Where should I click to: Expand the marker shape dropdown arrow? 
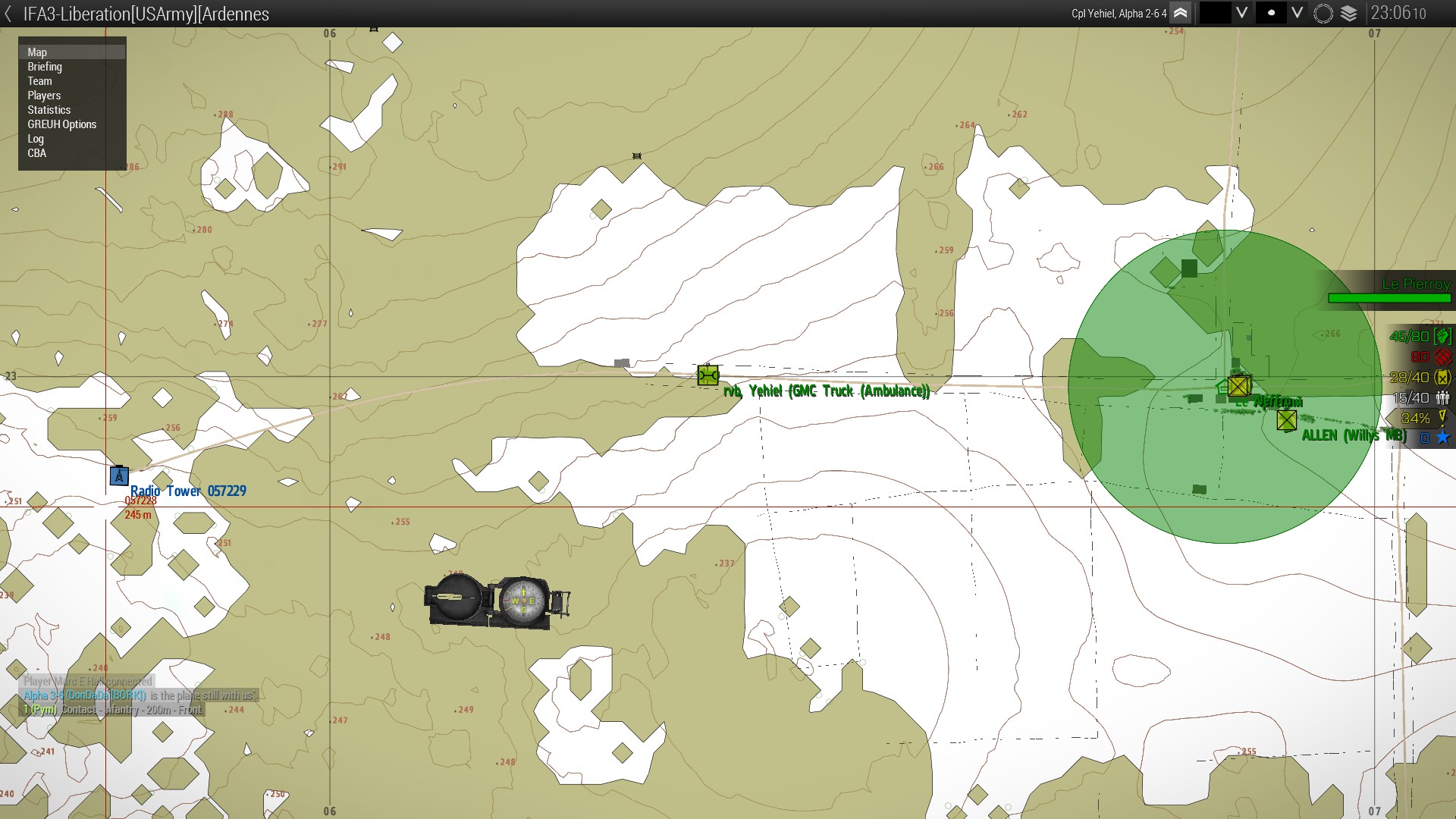(x=1298, y=13)
